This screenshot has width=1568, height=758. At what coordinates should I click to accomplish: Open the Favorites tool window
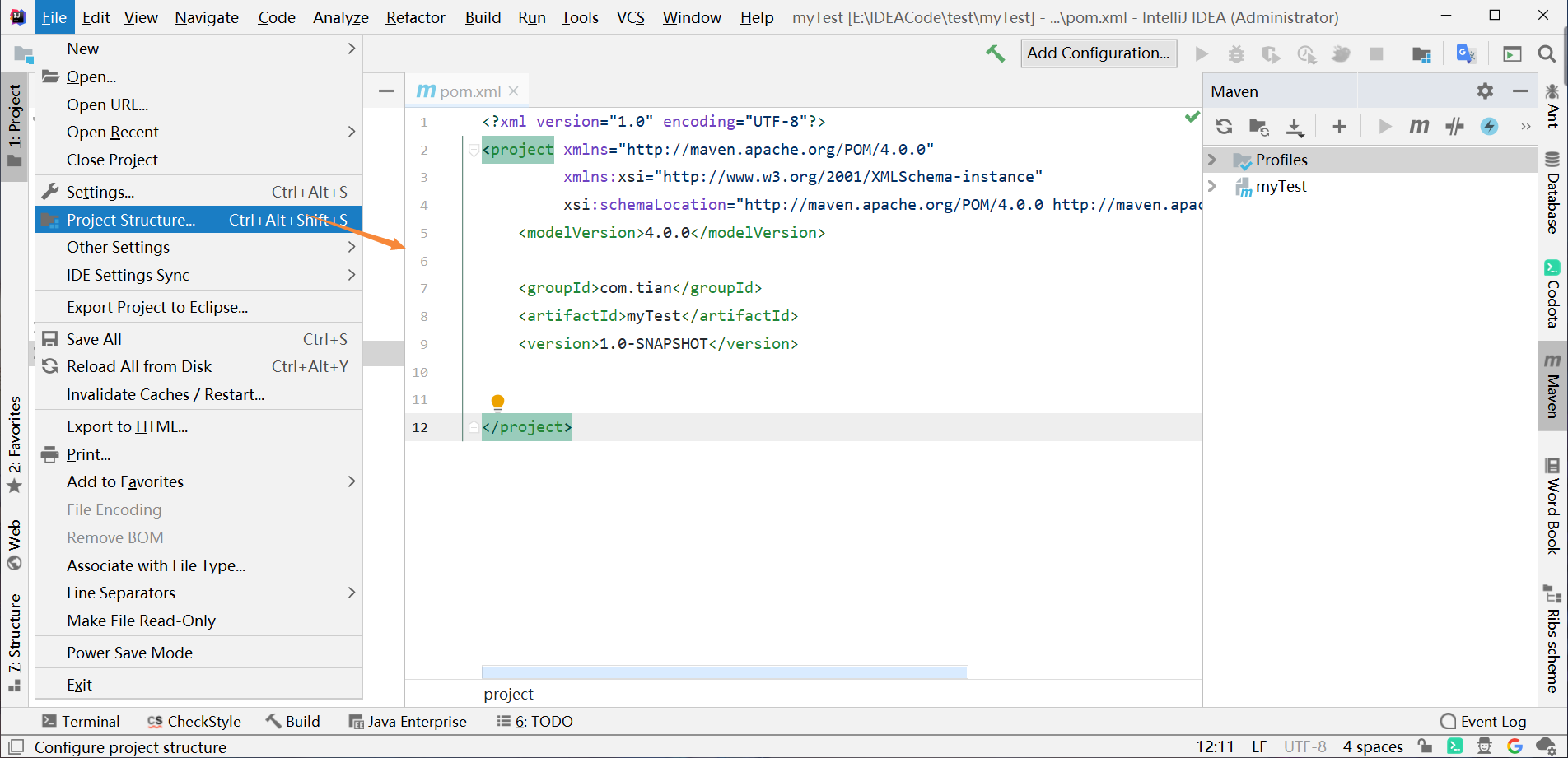click(15, 444)
